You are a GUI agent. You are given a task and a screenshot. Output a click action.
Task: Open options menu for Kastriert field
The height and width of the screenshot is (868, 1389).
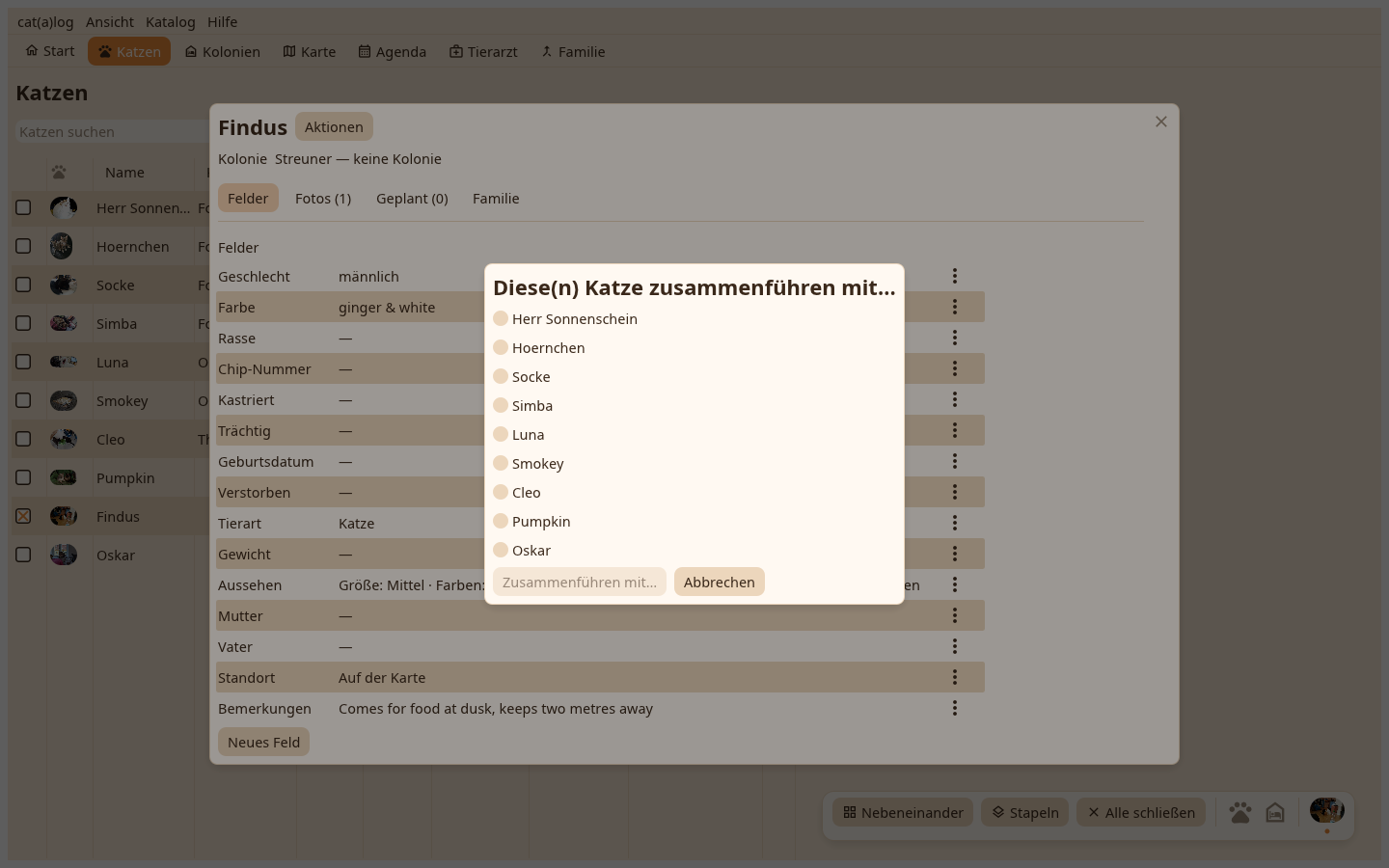pyautogui.click(x=955, y=399)
